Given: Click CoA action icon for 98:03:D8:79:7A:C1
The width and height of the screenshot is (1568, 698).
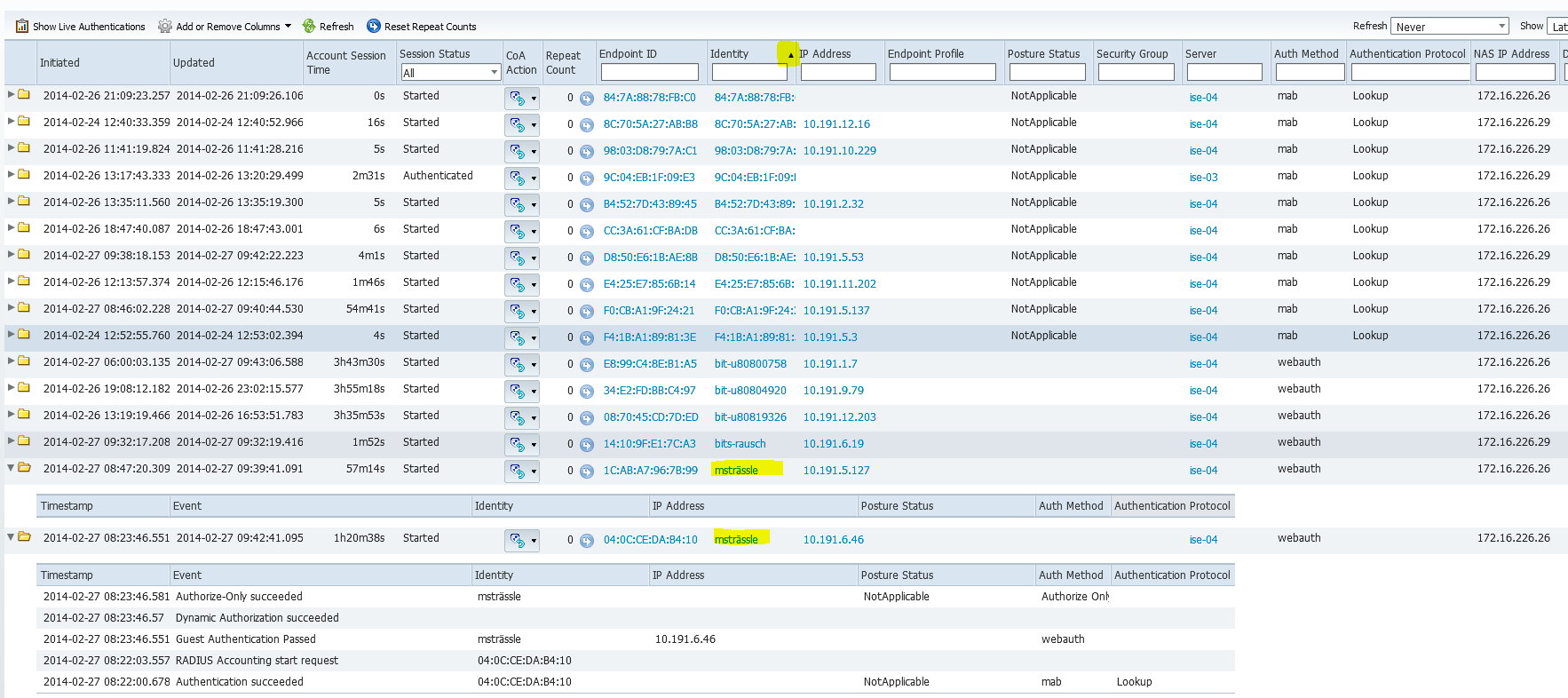Looking at the screenshot, I should 518,152.
